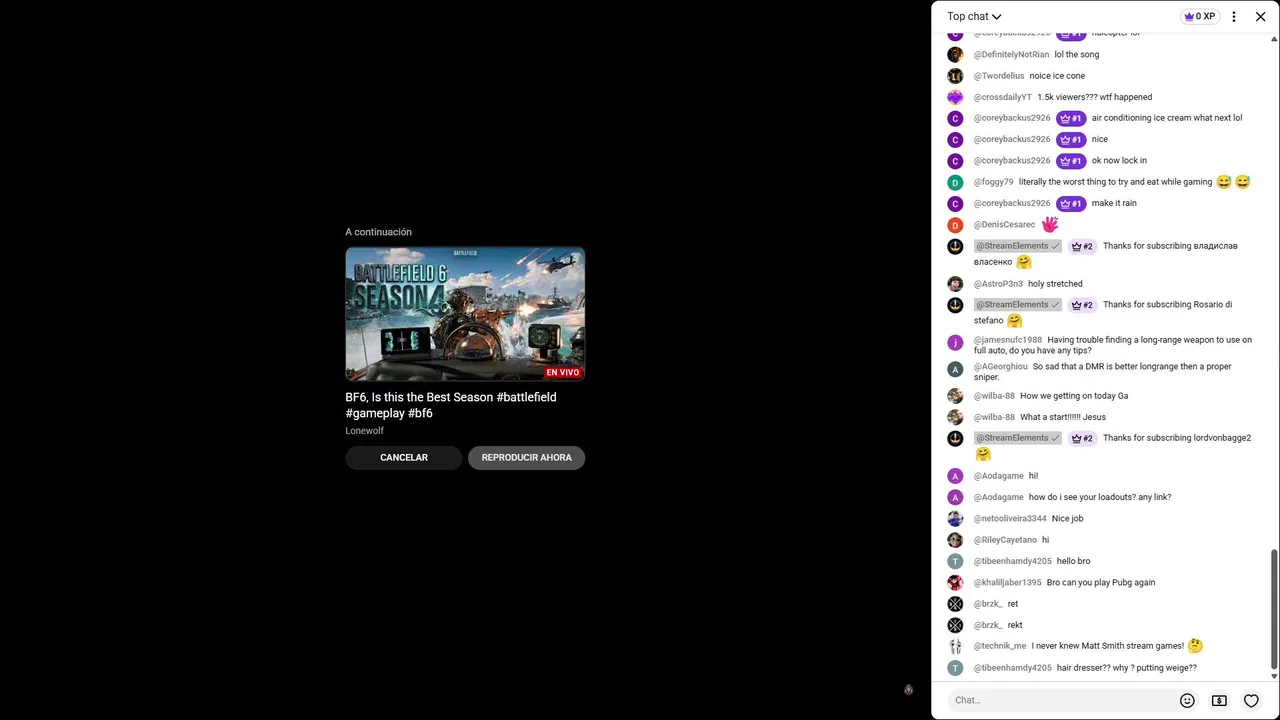Viewport: 1280px width, 720px height.
Task: Play next video with REPRODUCIR AHORA
Action: [527, 458]
